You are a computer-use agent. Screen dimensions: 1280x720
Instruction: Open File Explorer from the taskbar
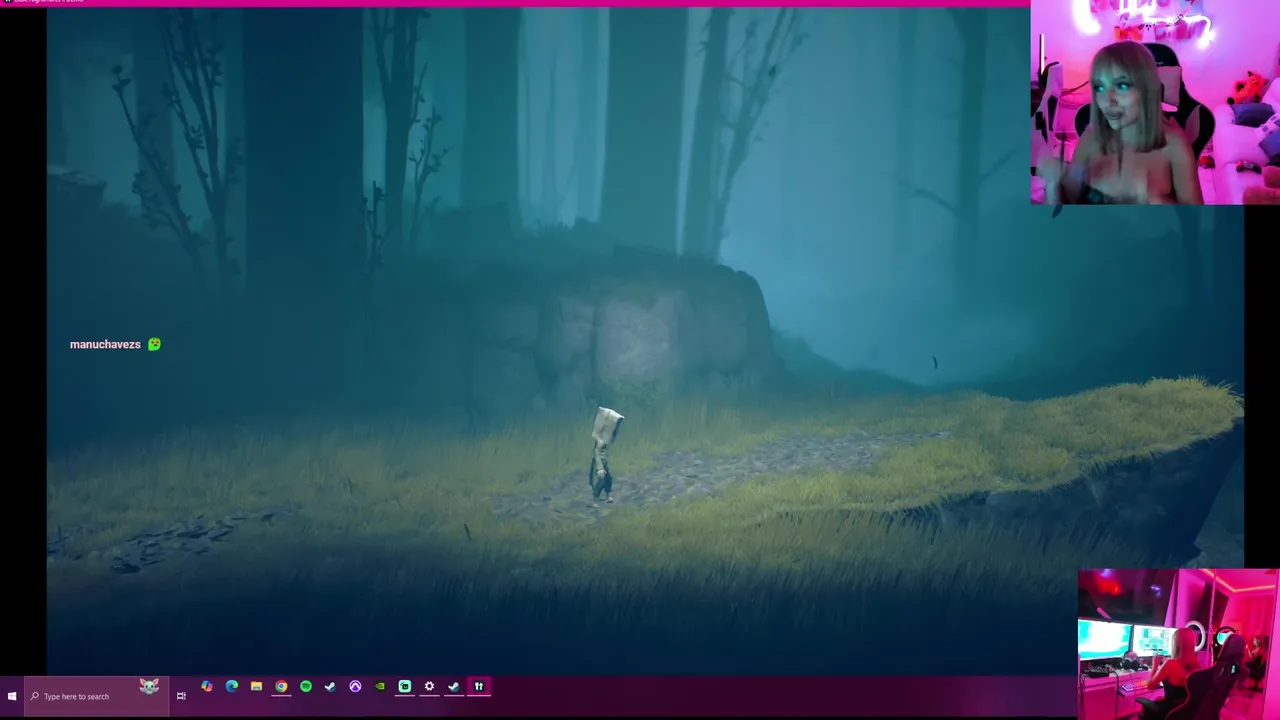[257, 687]
